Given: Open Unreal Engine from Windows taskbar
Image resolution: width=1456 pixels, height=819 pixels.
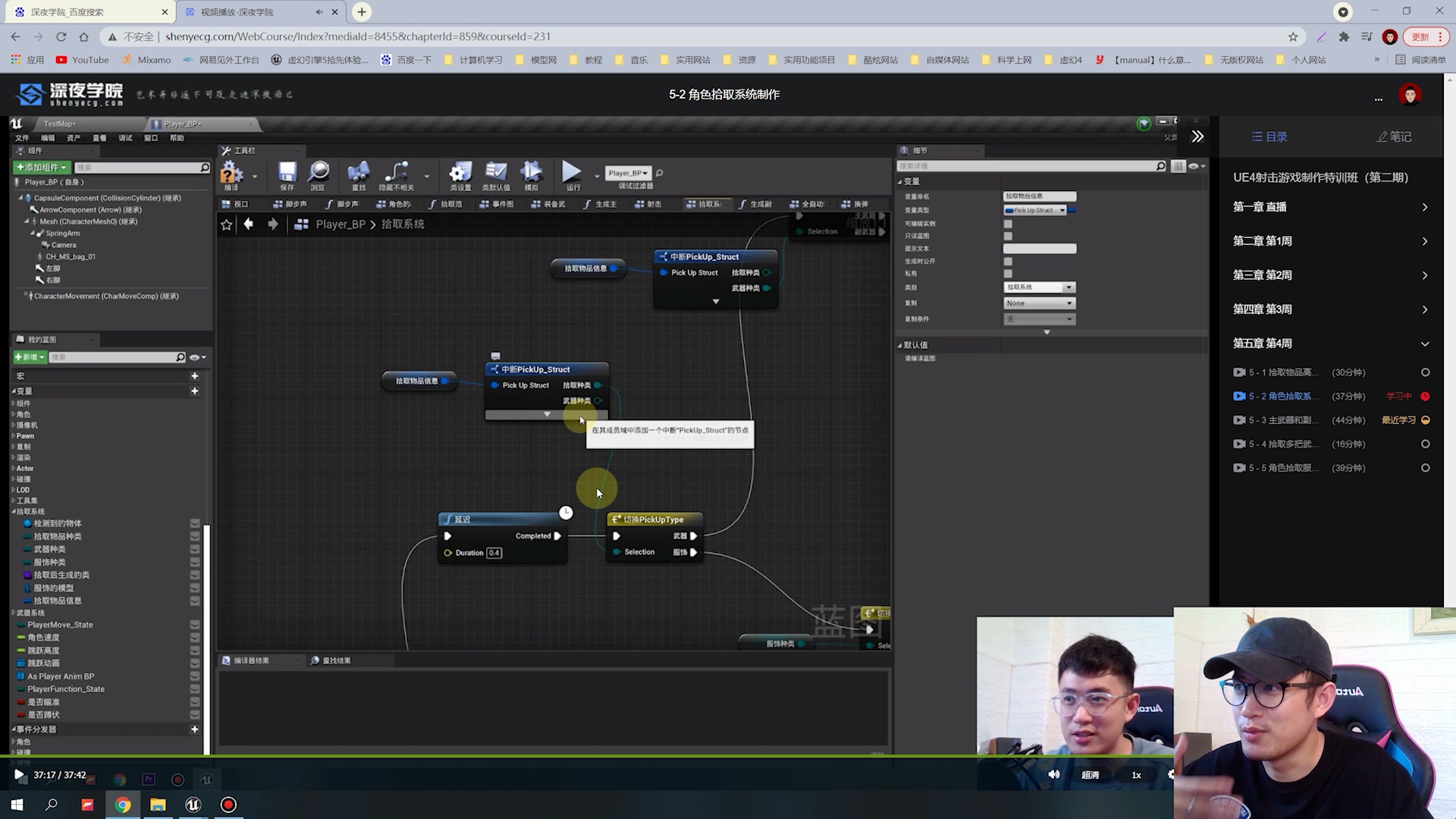Looking at the screenshot, I should click(193, 805).
